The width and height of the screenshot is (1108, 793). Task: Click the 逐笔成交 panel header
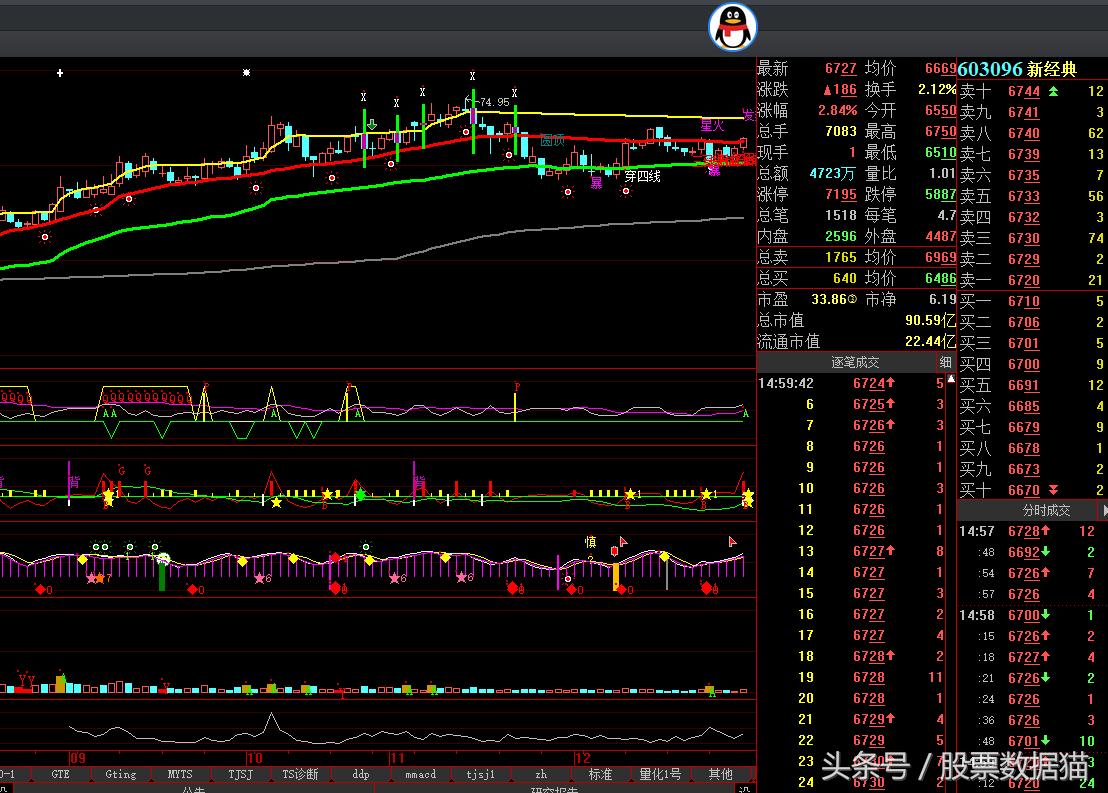(x=855, y=363)
